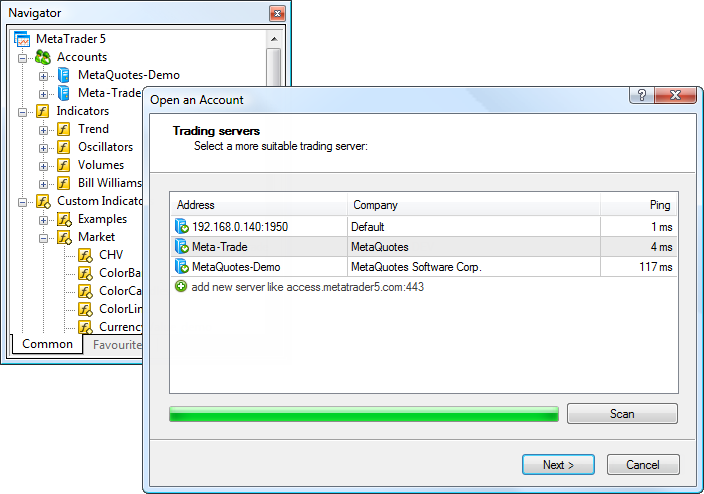The image size is (704, 494).
Task: Click the server icon beside MetaQuotes-Demo in dialog
Action: pos(181,266)
